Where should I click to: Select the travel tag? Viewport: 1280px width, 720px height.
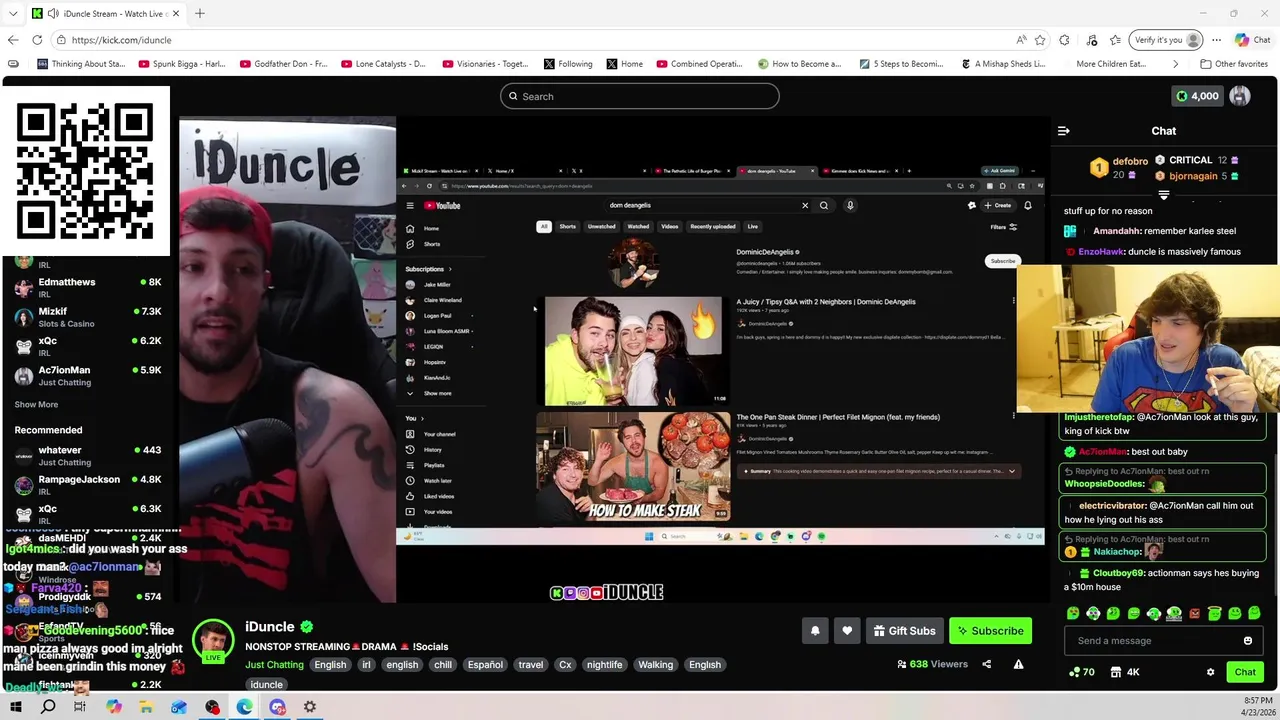click(531, 665)
